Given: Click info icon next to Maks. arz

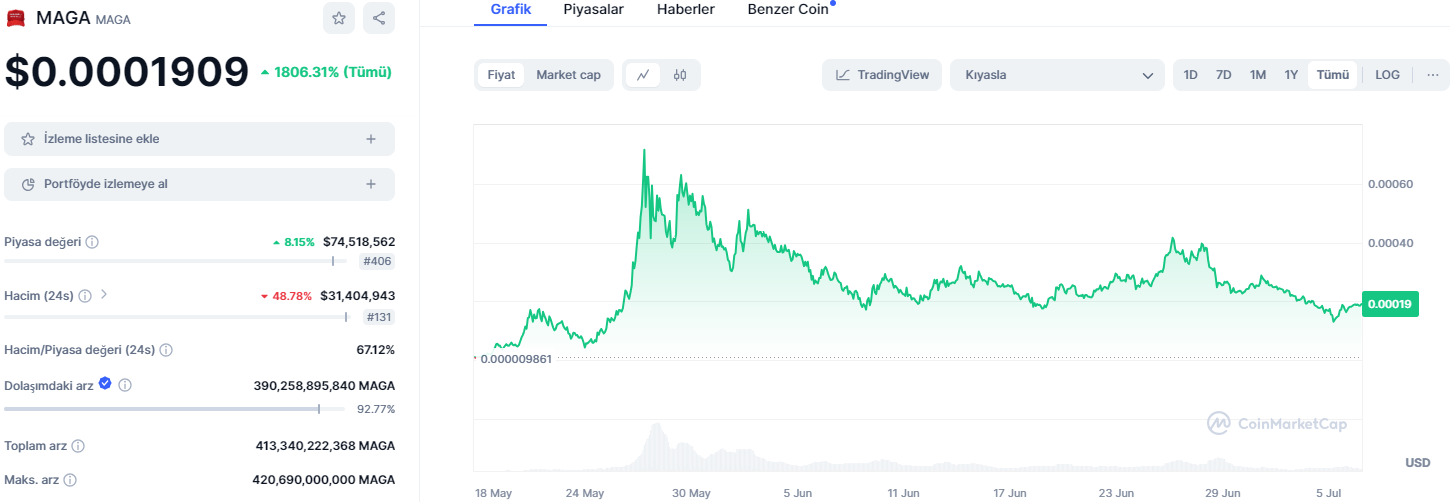Looking at the screenshot, I should [x=70, y=480].
